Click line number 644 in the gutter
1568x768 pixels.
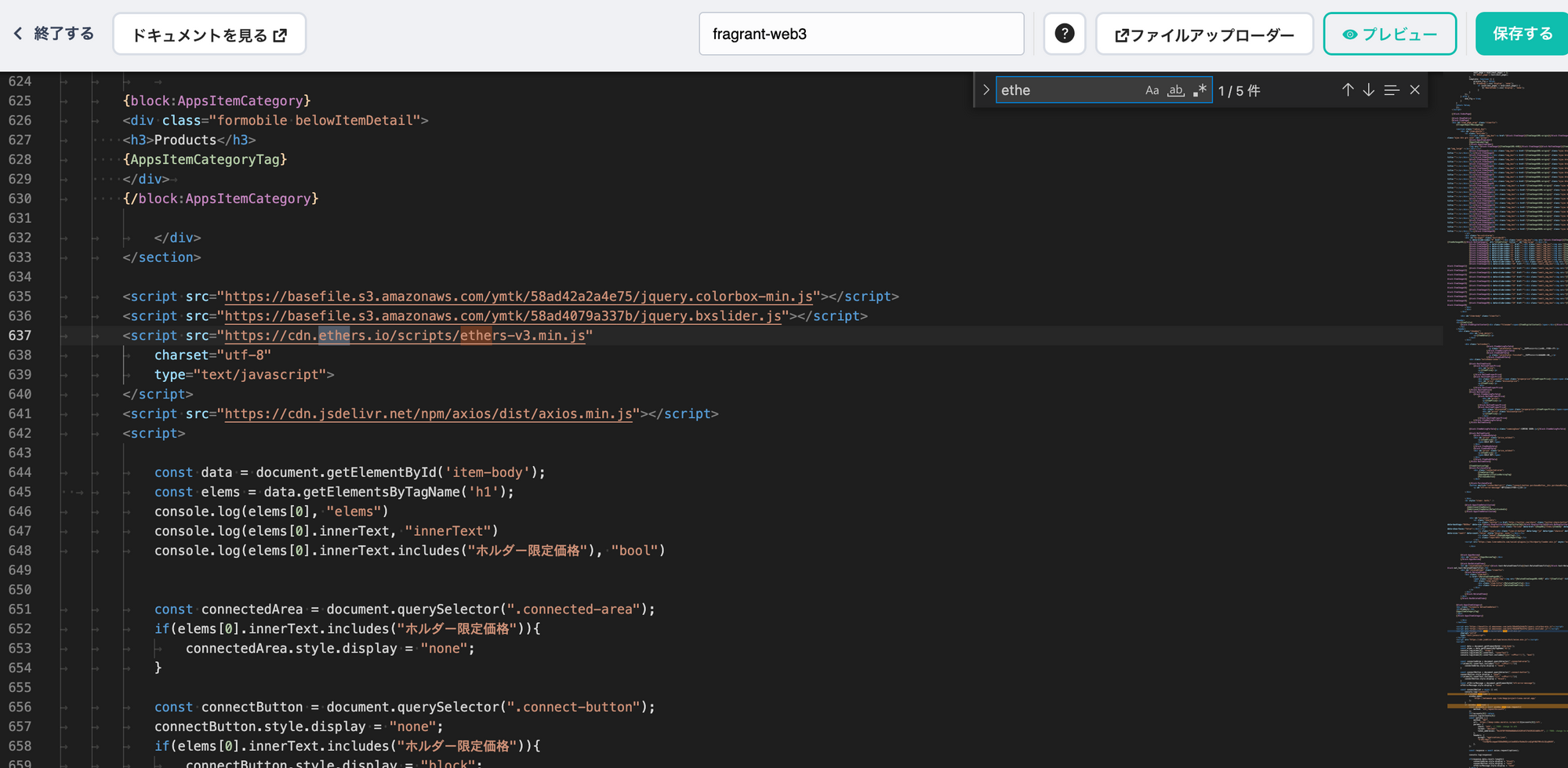[20, 472]
